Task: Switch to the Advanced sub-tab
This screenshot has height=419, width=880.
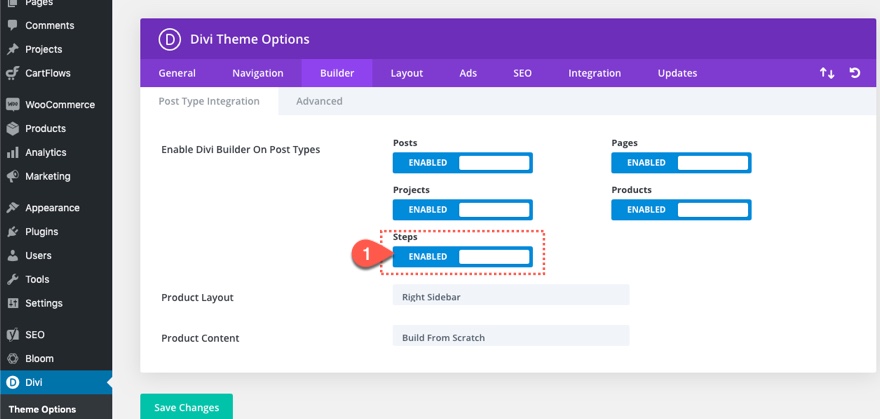Action: click(x=319, y=101)
